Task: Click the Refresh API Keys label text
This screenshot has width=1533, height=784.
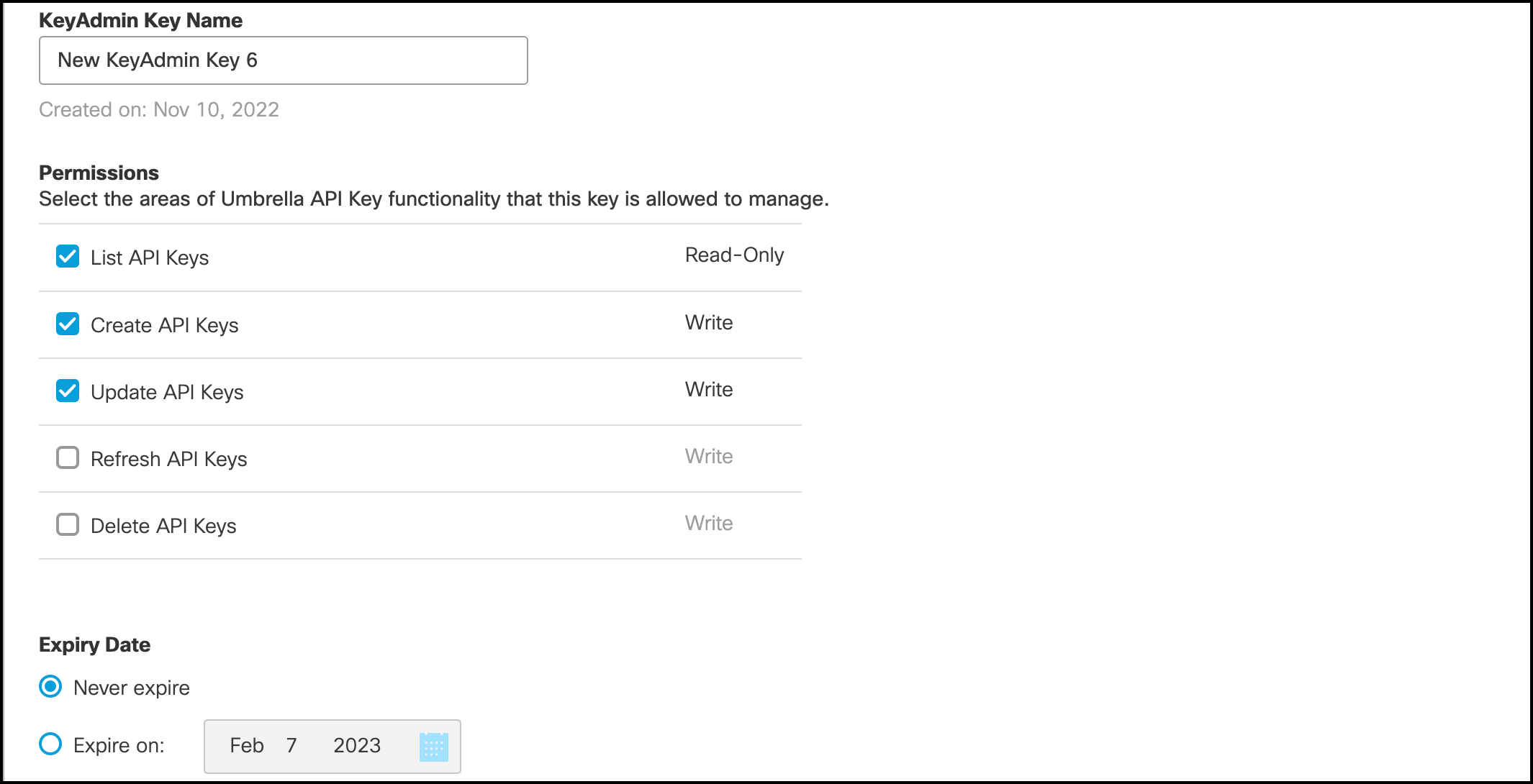Action: pos(168,458)
